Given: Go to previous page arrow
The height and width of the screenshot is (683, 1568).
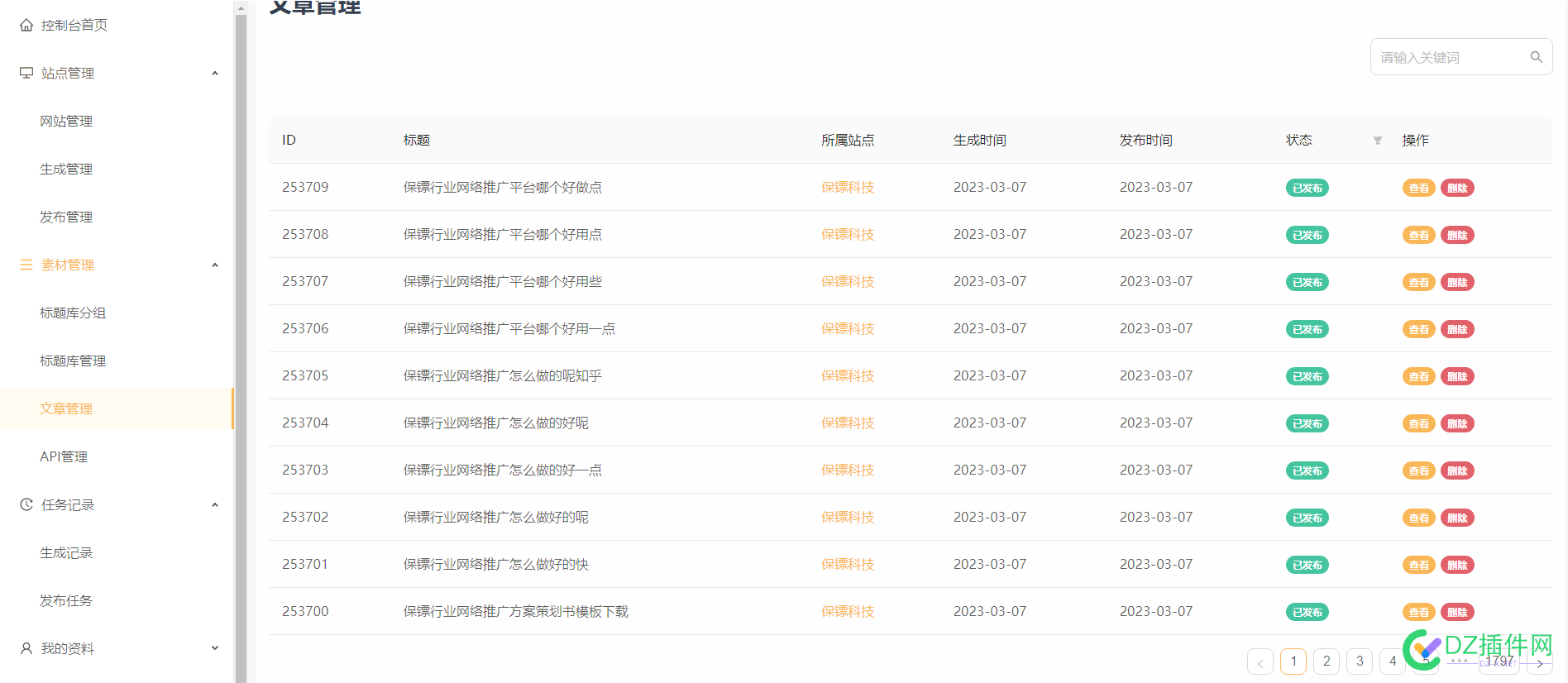Looking at the screenshot, I should pos(1260,662).
